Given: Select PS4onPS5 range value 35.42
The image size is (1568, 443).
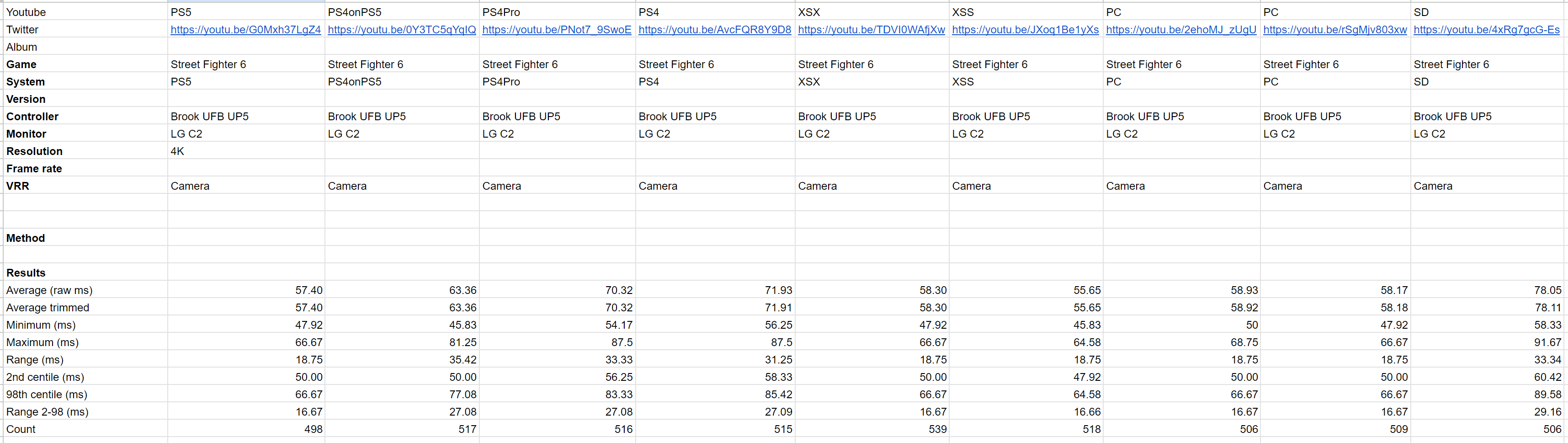Looking at the screenshot, I should (x=402, y=360).
